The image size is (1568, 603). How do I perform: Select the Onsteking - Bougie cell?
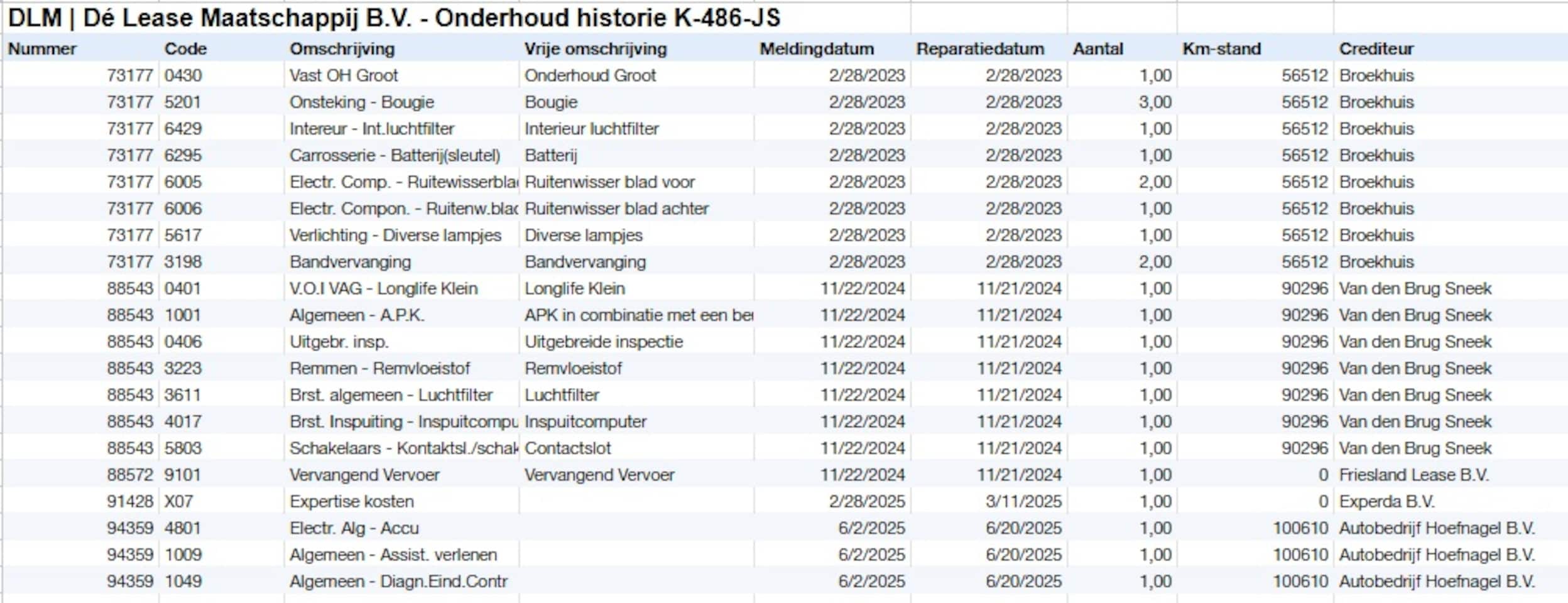pyautogui.click(x=361, y=102)
